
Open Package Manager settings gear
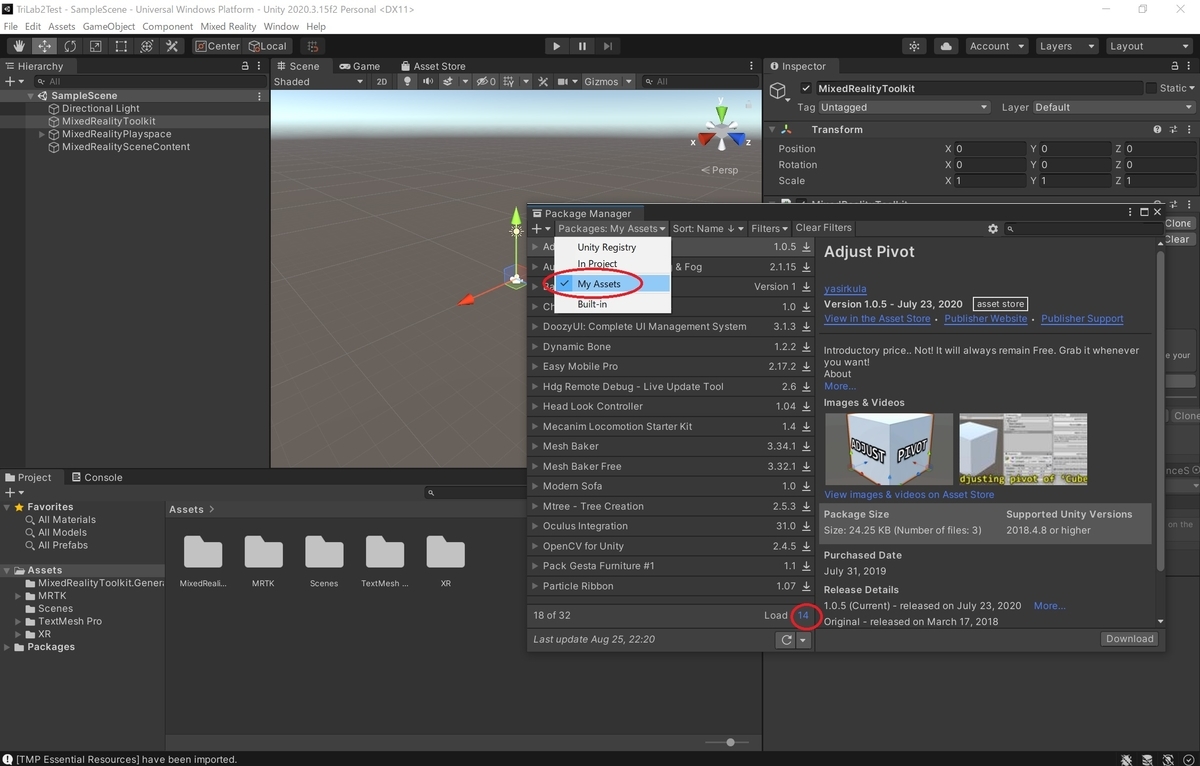pos(993,229)
